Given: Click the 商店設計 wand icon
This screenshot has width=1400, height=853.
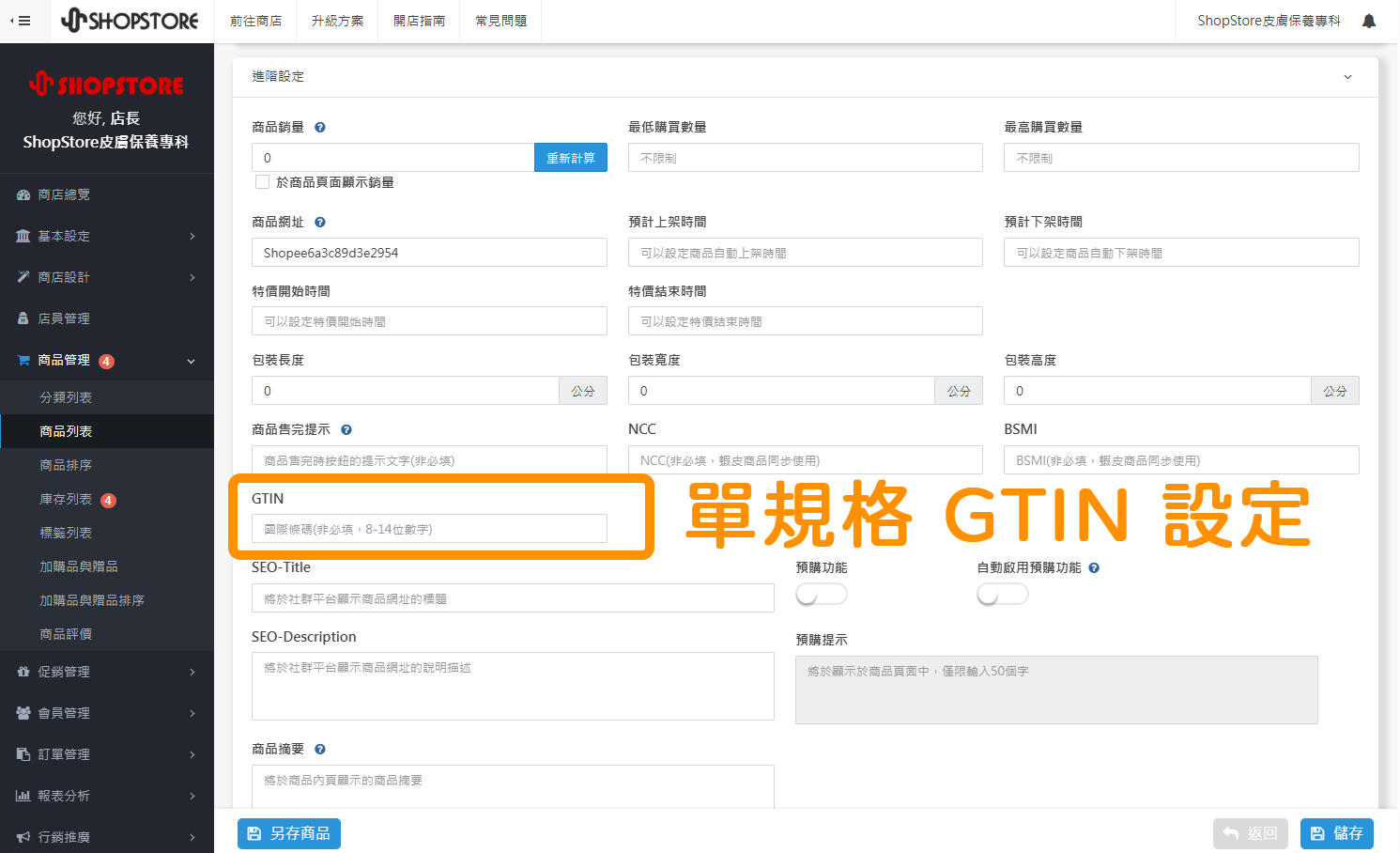Looking at the screenshot, I should click(x=23, y=277).
